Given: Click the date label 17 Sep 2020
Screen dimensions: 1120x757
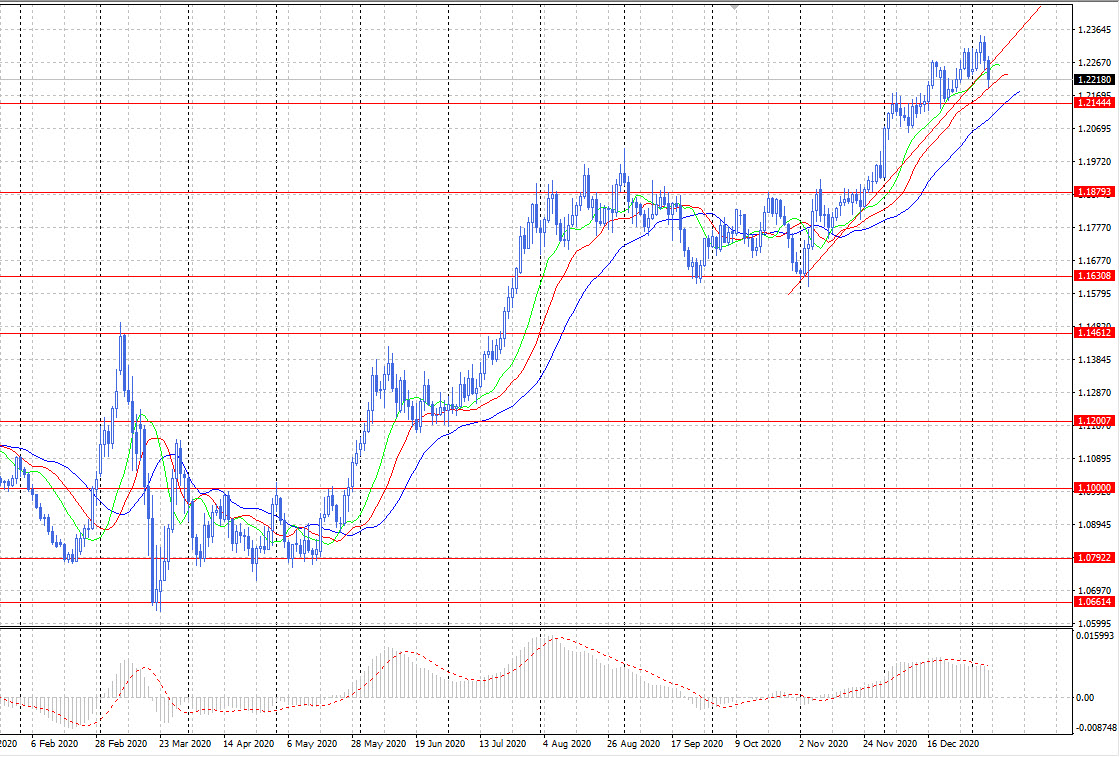Looking at the screenshot, I should 697,743.
